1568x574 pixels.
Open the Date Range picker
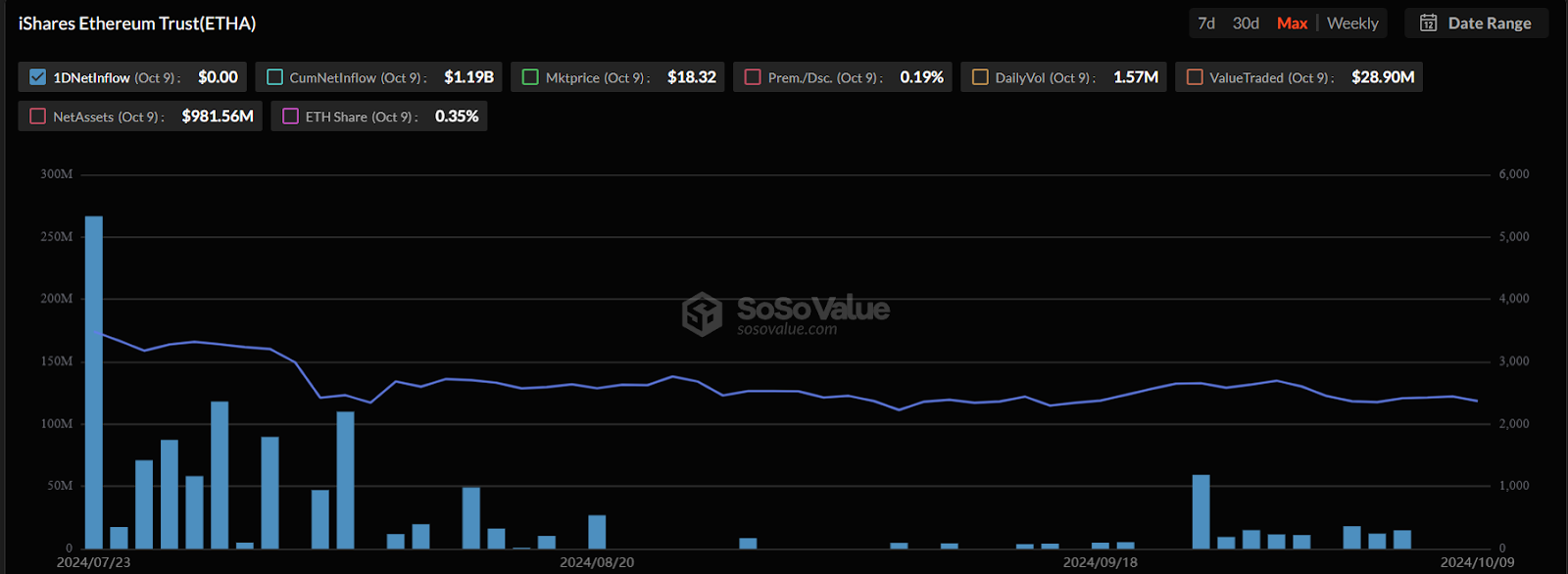point(1476,24)
